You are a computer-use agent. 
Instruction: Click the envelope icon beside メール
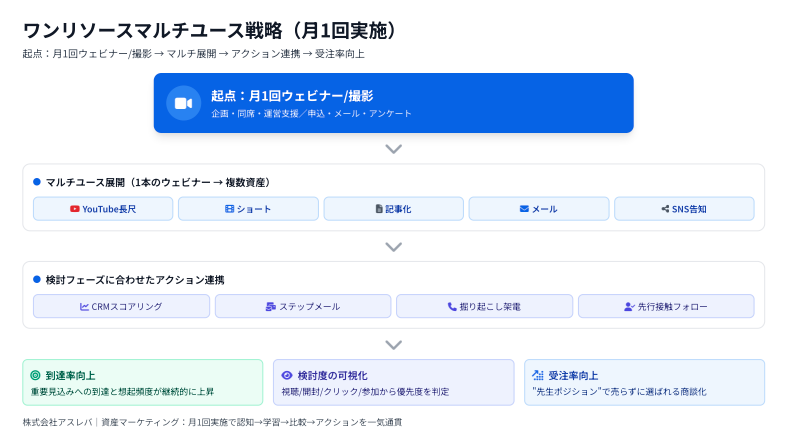pos(524,209)
